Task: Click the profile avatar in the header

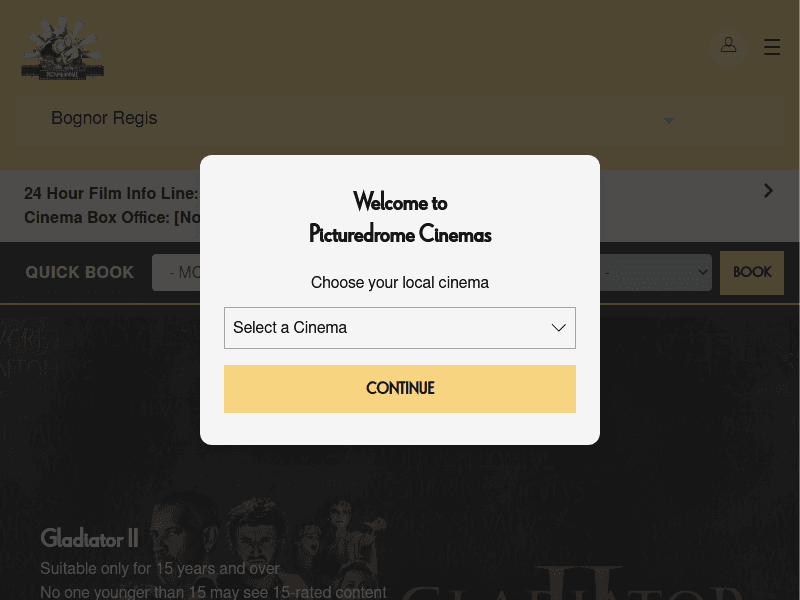Action: 728,45
